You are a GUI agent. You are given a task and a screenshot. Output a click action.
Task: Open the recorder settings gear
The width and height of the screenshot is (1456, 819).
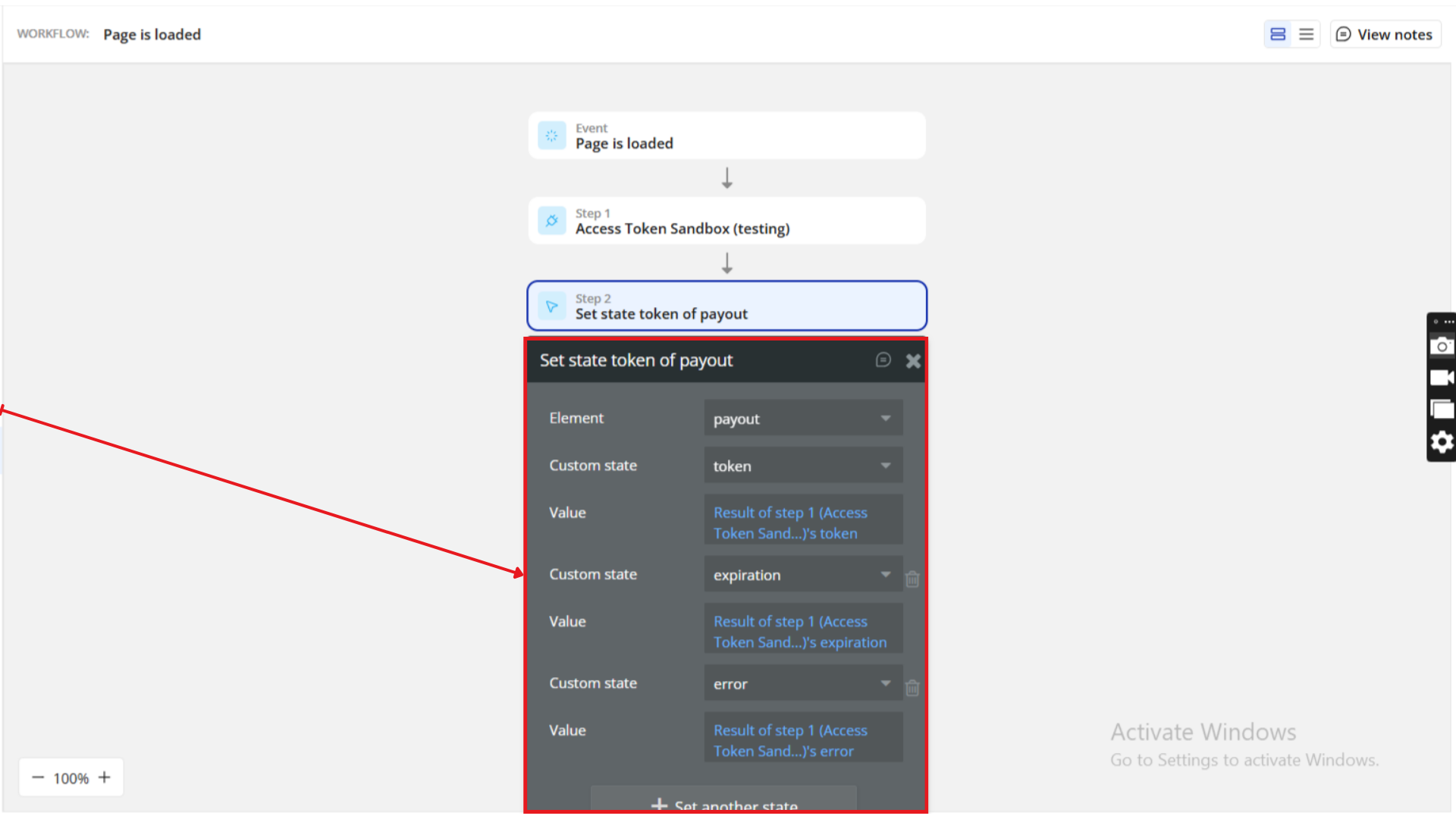point(1441,442)
